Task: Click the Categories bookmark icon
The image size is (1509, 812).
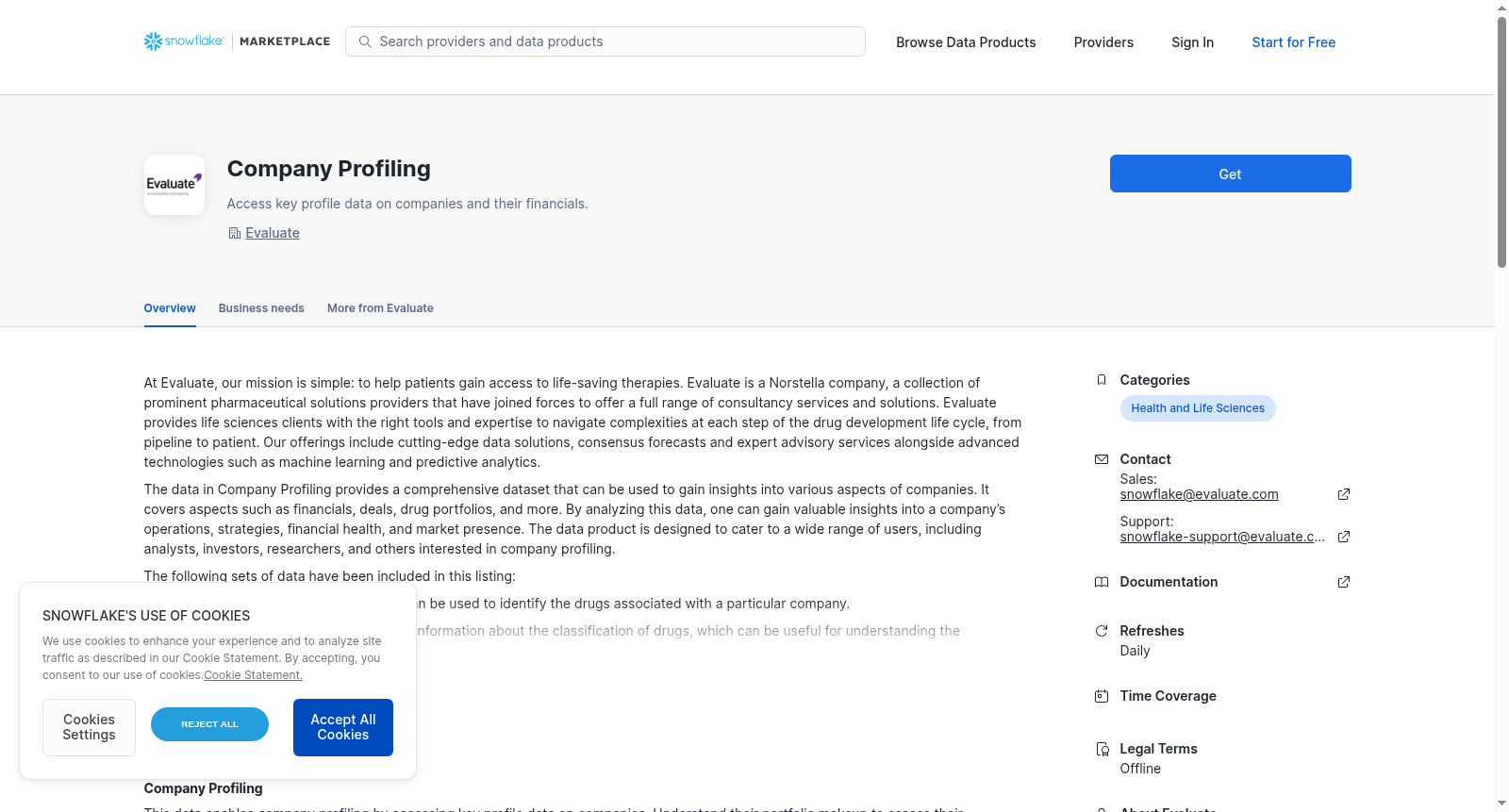Action: coord(1102,380)
